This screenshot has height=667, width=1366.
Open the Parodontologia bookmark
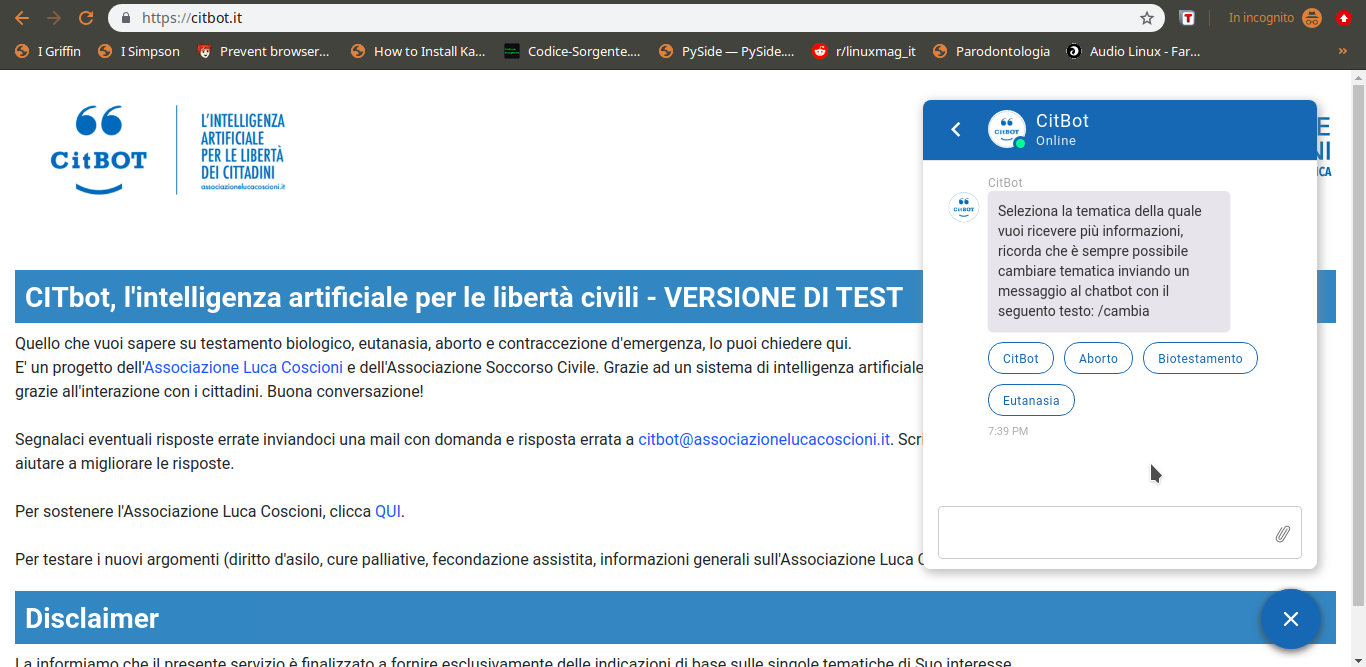pyautogui.click(x=991, y=51)
